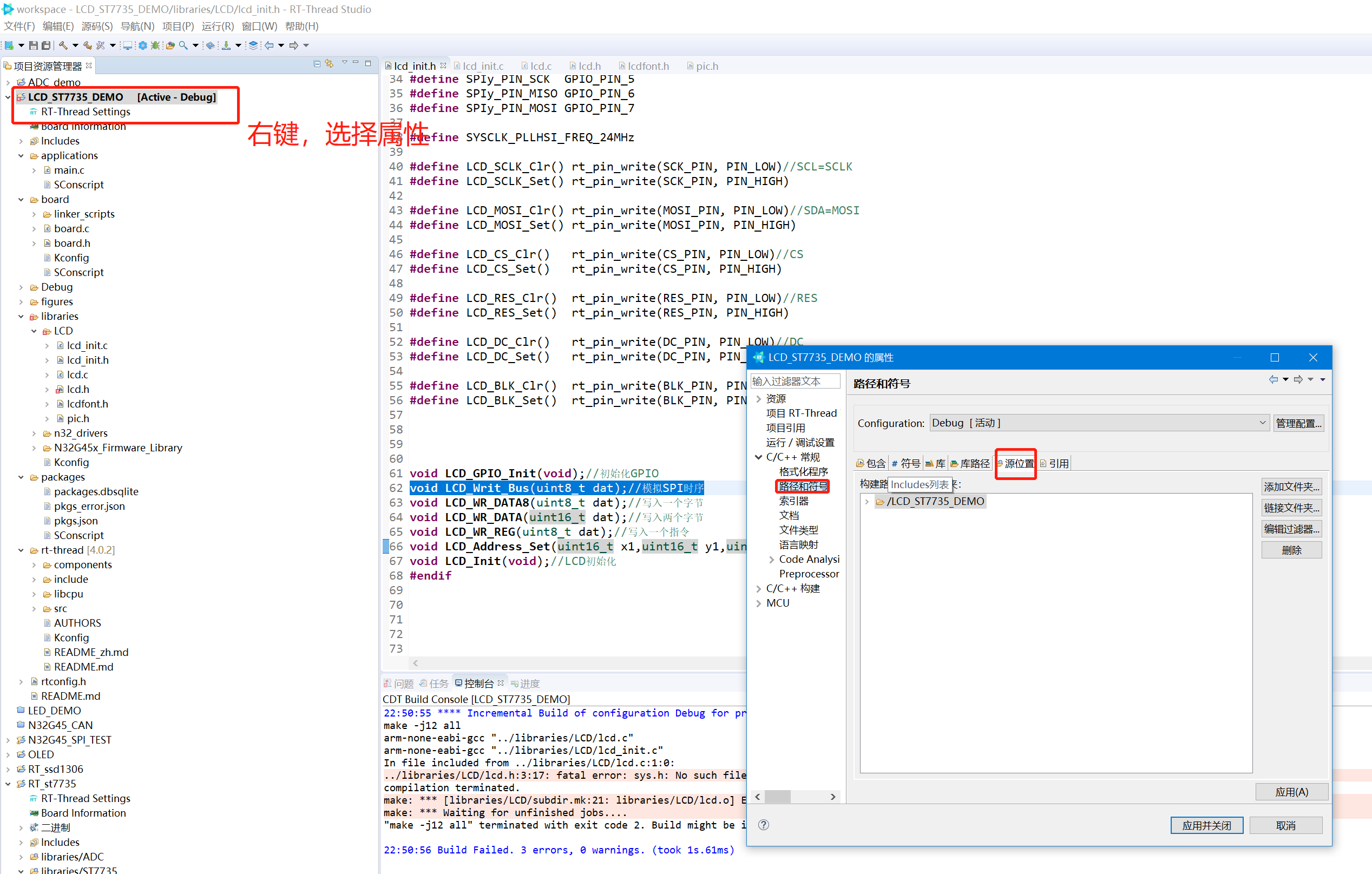Navigate forward with main toolbar arrow
The height and width of the screenshot is (874, 1372).
[293, 45]
